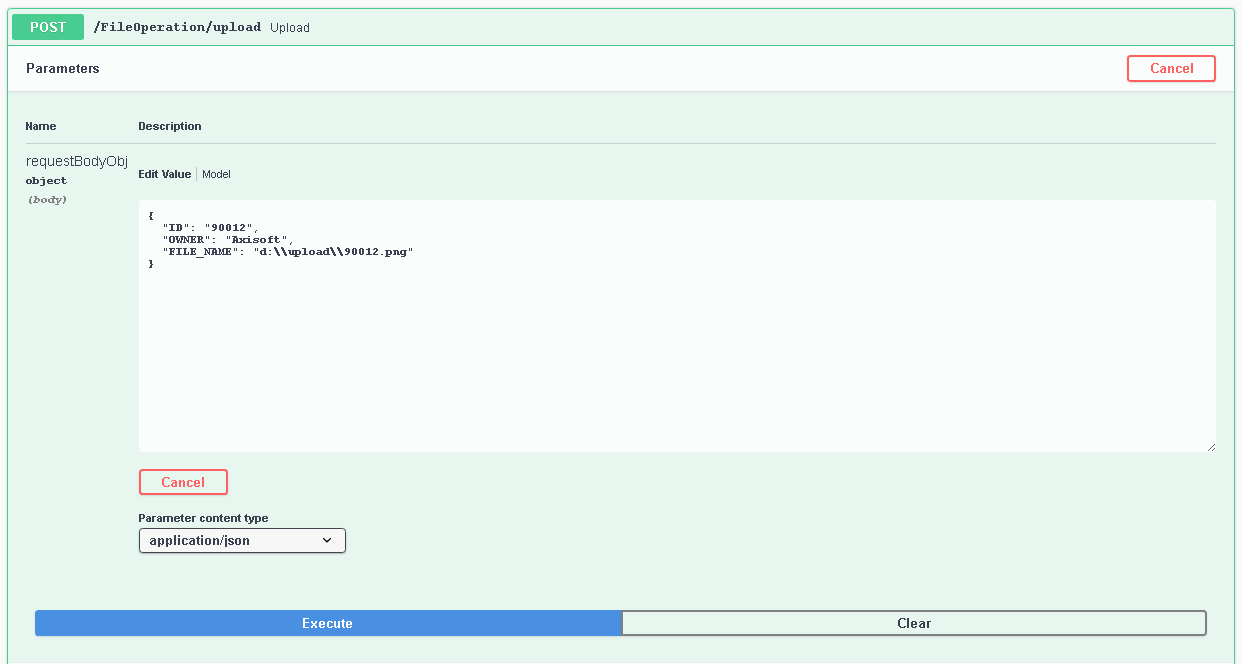Screen dimensions: 1243x664
Task: Click the Parameters section heading
Action: point(63,69)
